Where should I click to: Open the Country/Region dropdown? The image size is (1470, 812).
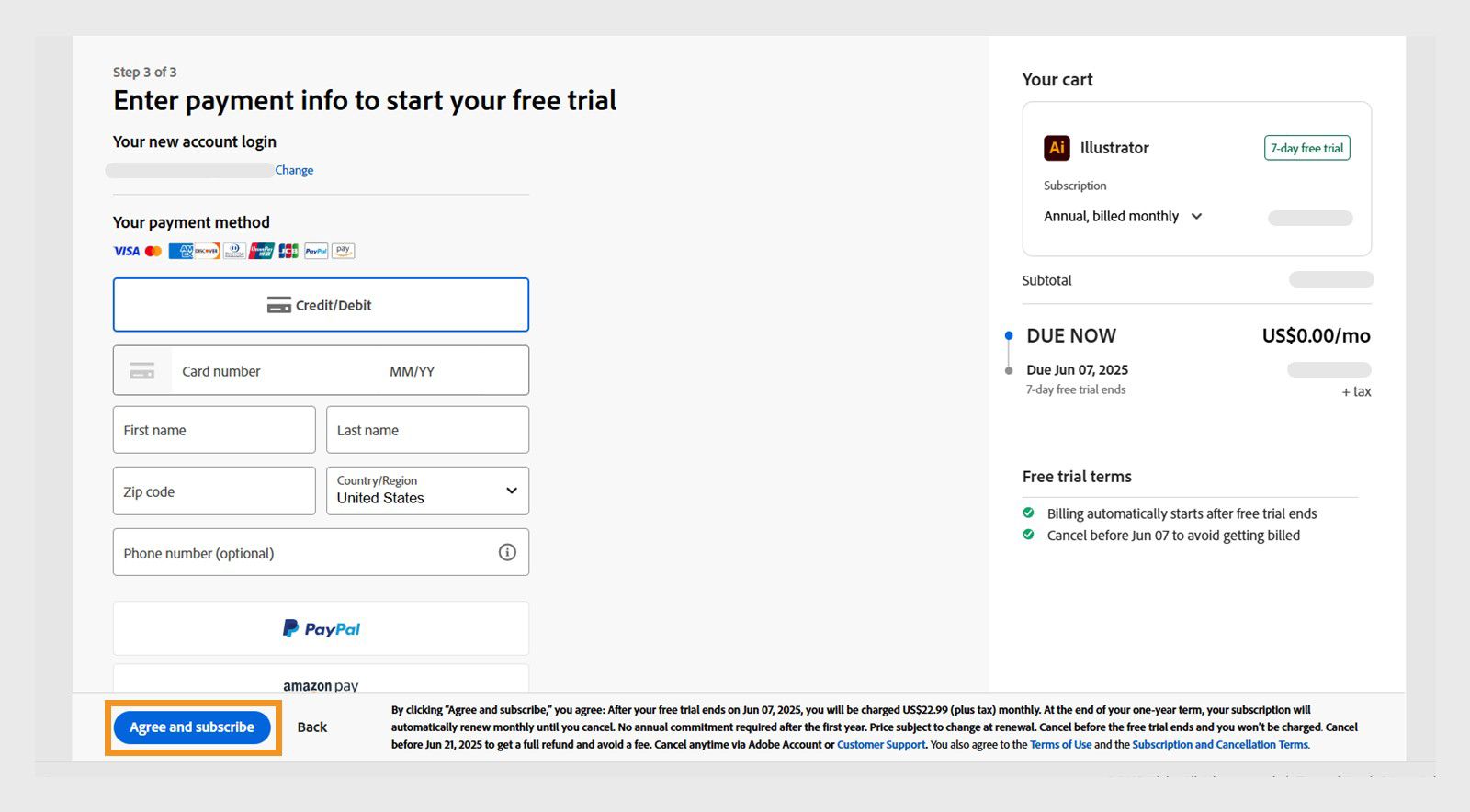tap(427, 491)
